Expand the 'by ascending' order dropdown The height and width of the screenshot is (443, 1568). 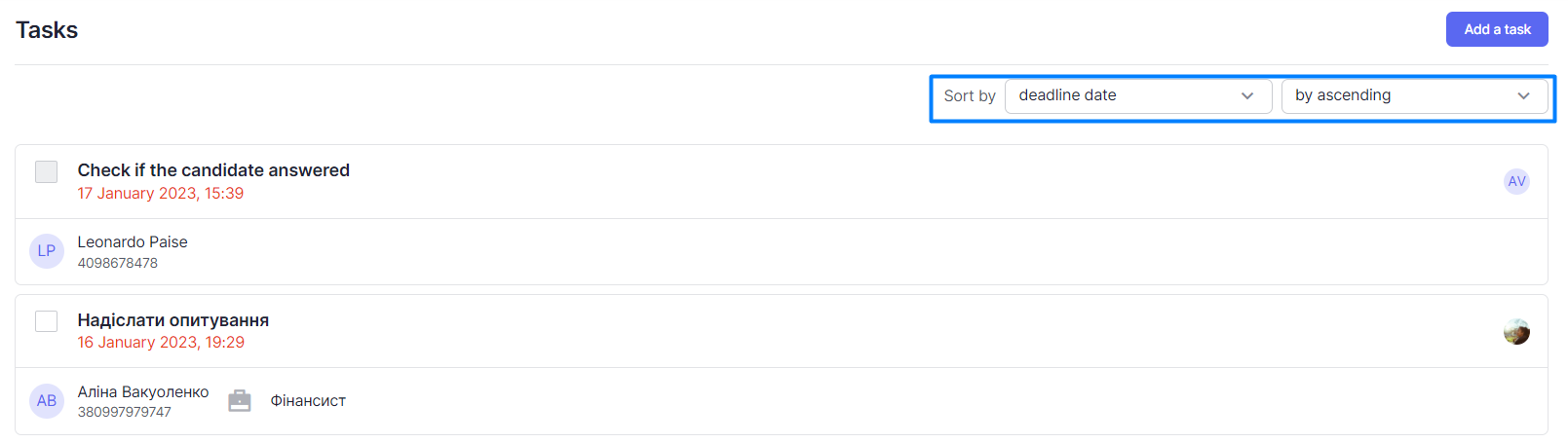[1413, 96]
